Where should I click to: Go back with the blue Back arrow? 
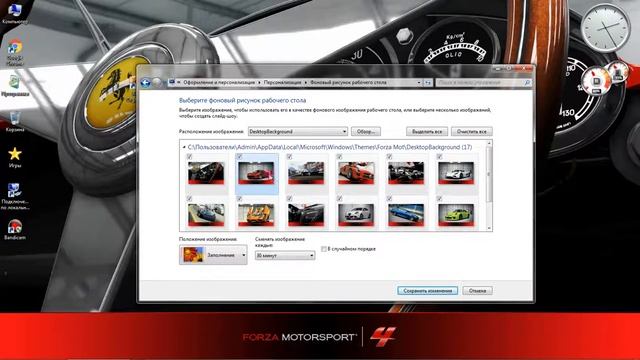pos(146,83)
